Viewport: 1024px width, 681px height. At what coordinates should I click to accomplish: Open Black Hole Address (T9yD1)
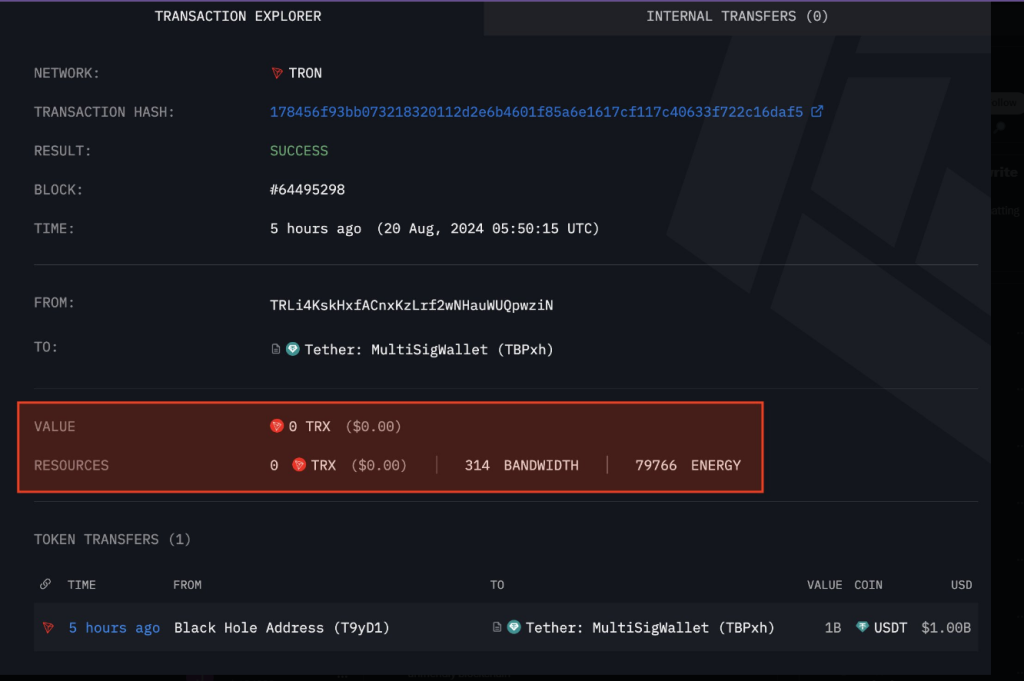click(281, 628)
